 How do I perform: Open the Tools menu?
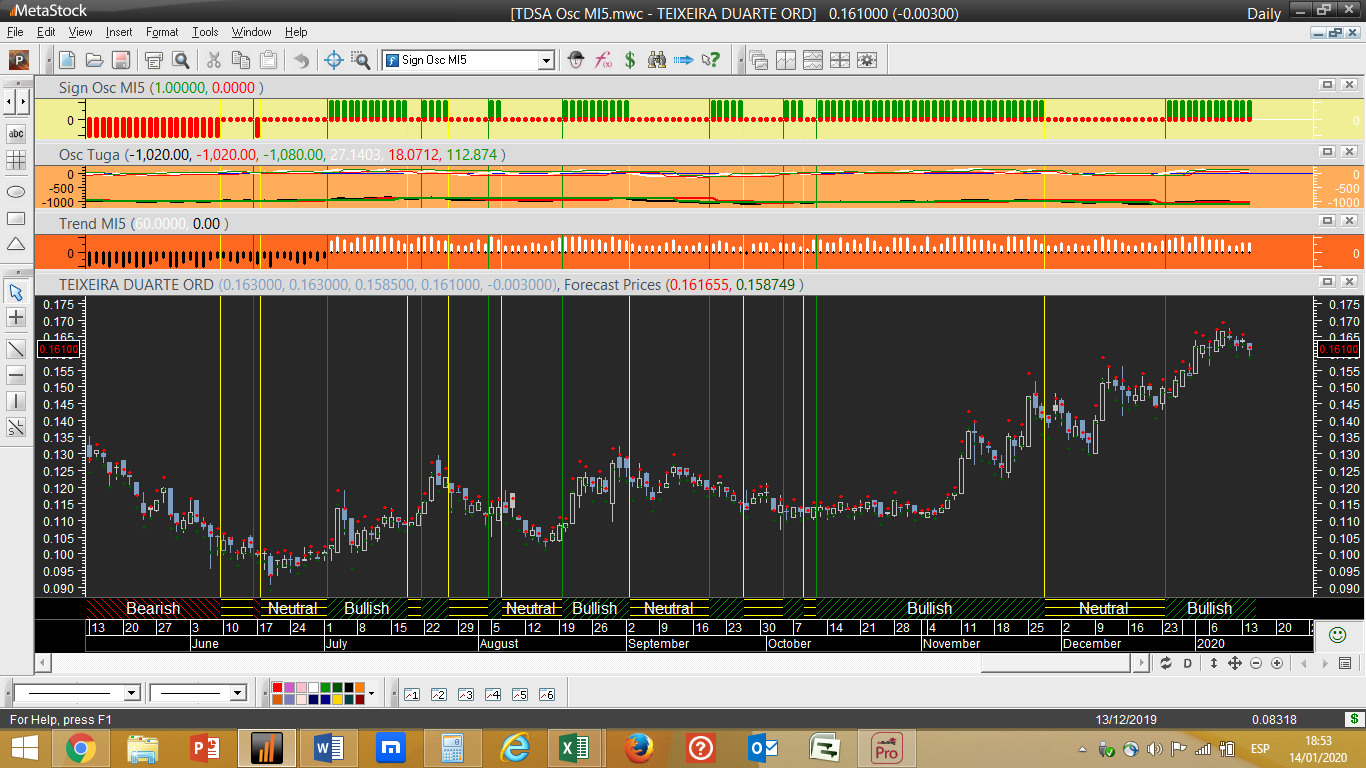pos(205,32)
